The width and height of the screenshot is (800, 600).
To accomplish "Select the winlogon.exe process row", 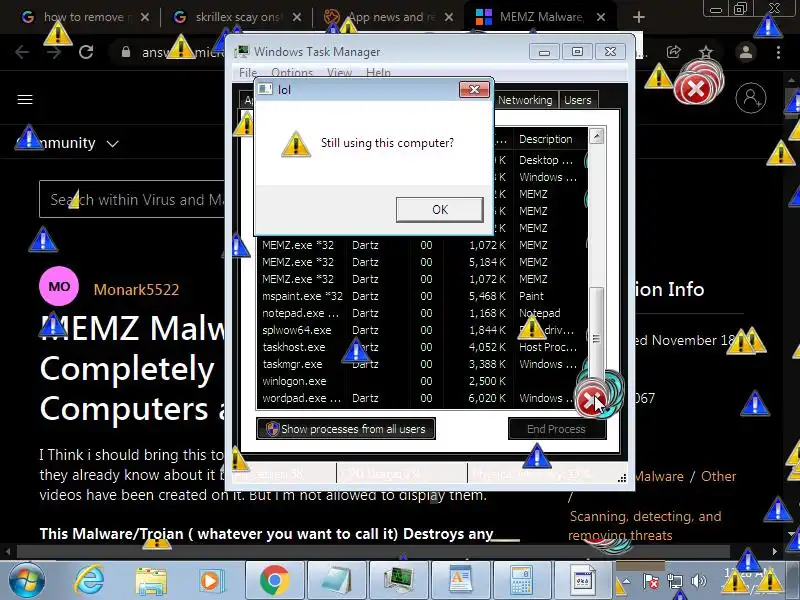I will [422, 381].
